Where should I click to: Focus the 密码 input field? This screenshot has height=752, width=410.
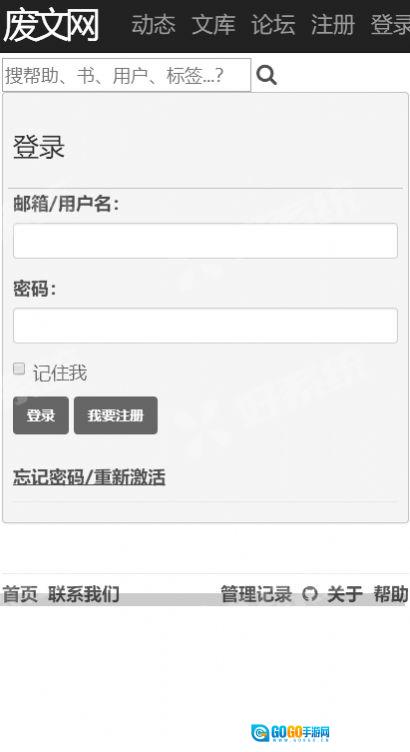click(205, 326)
